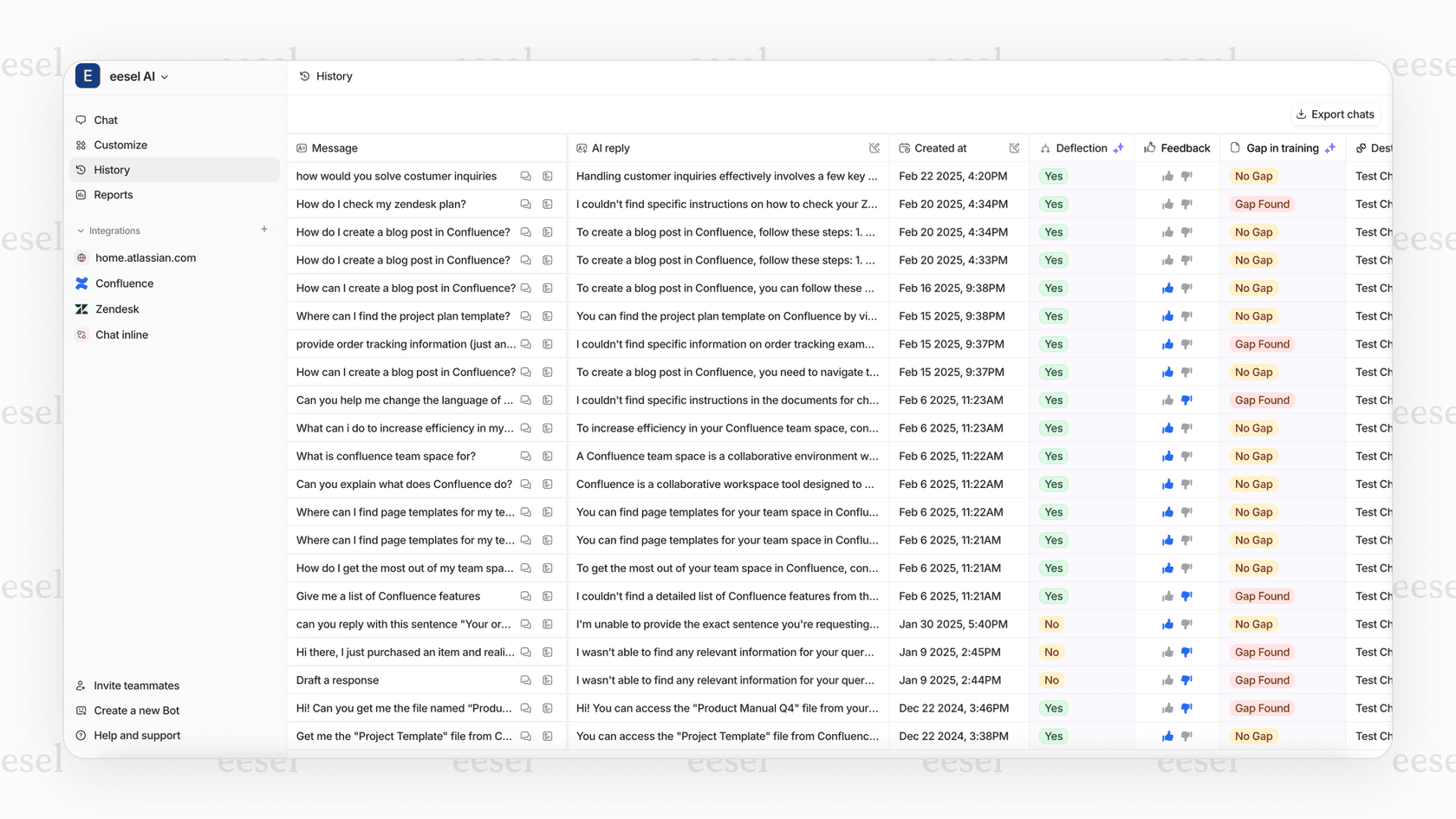Click the Confluence logo icon in sidebar
This screenshot has height=819, width=1456.
click(x=81, y=283)
